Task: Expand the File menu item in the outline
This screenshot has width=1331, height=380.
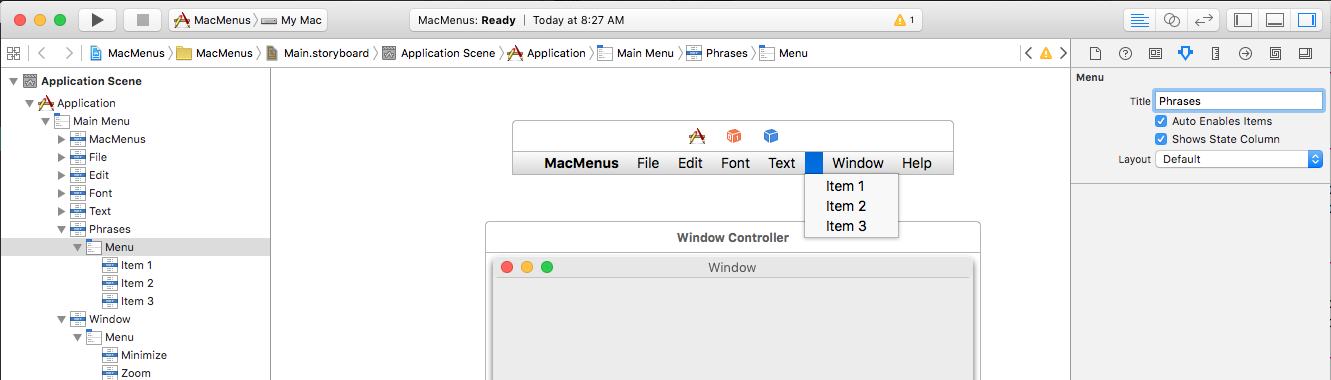Action: pos(61,157)
